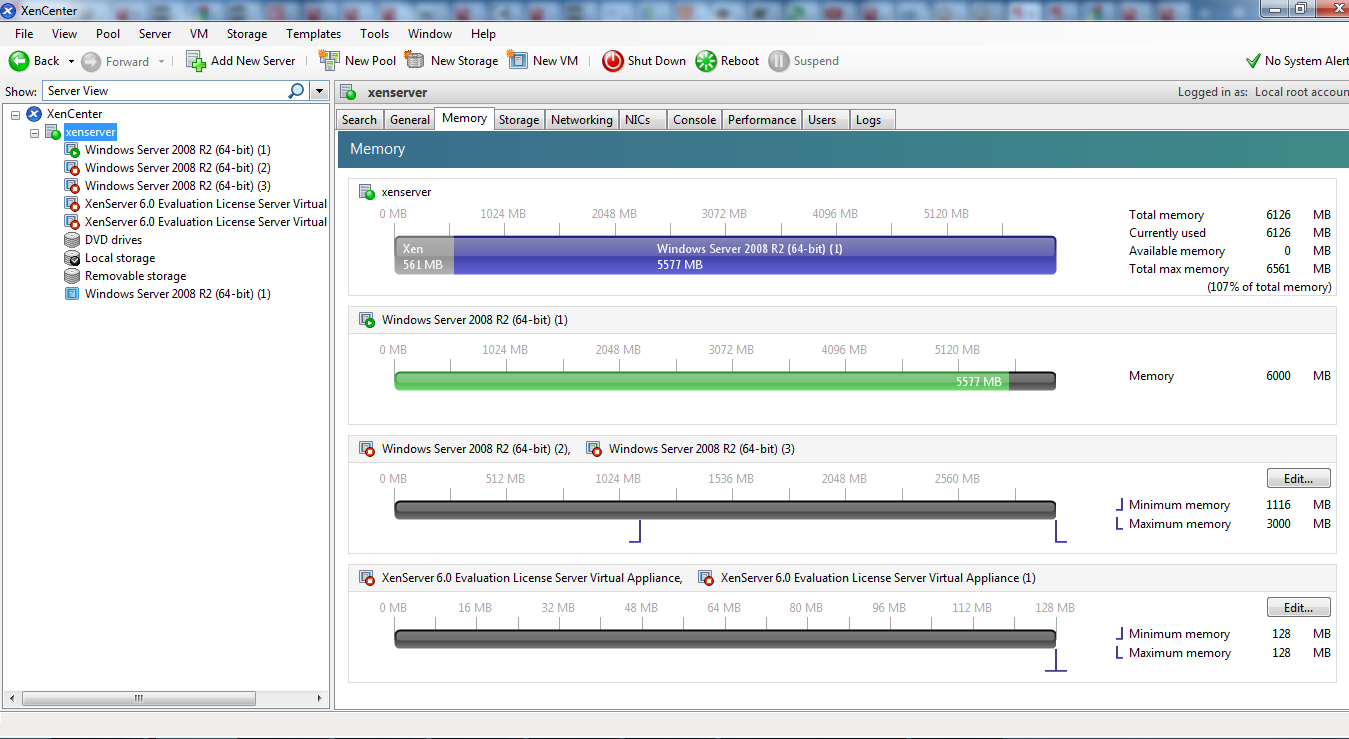This screenshot has width=1349, height=739.
Task: Click the memory slider bar for Windows Server (2)
Action: tap(725, 510)
